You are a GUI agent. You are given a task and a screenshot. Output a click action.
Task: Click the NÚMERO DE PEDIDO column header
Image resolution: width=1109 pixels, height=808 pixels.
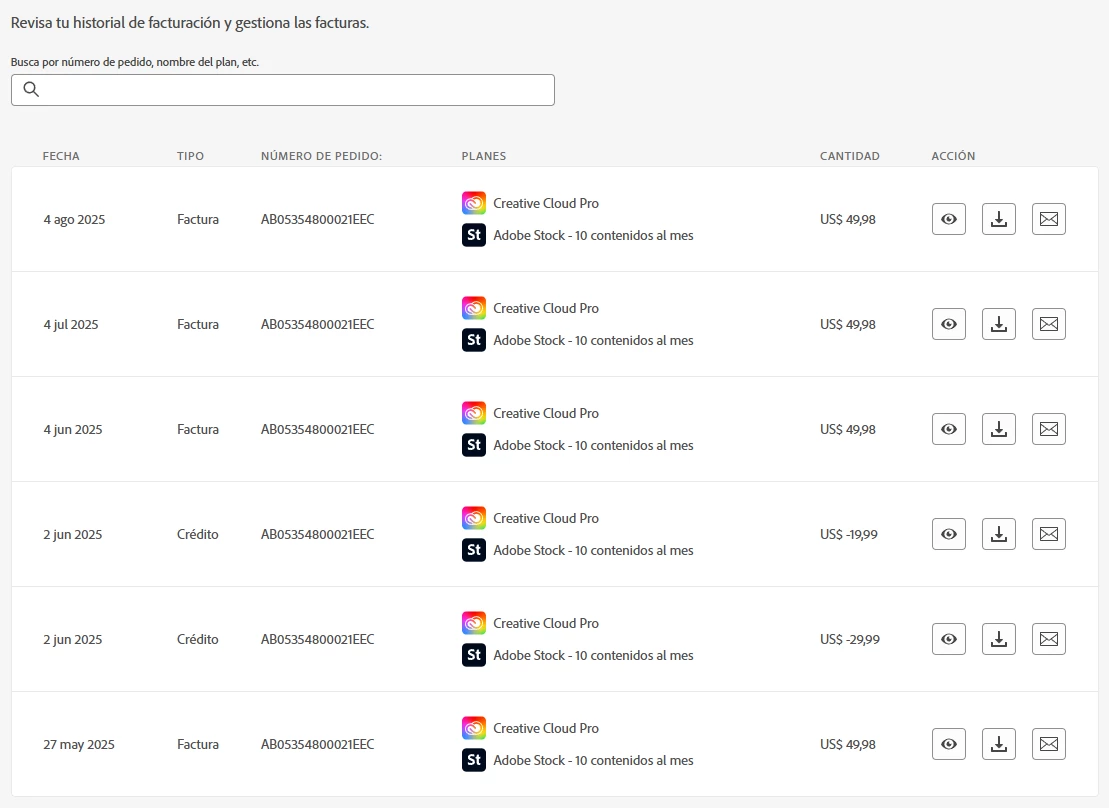pyautogui.click(x=321, y=156)
